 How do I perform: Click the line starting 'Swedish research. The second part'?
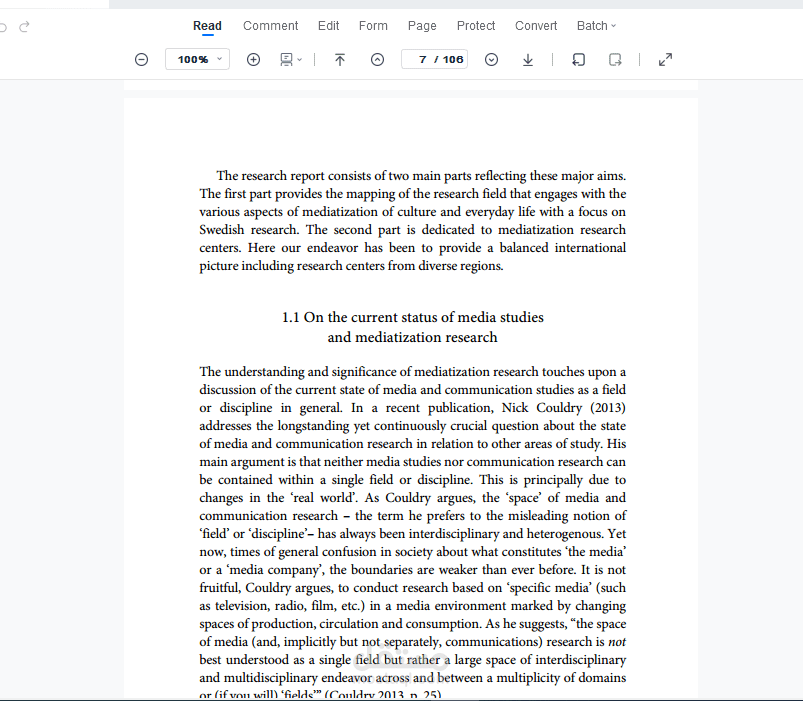click(x=413, y=229)
